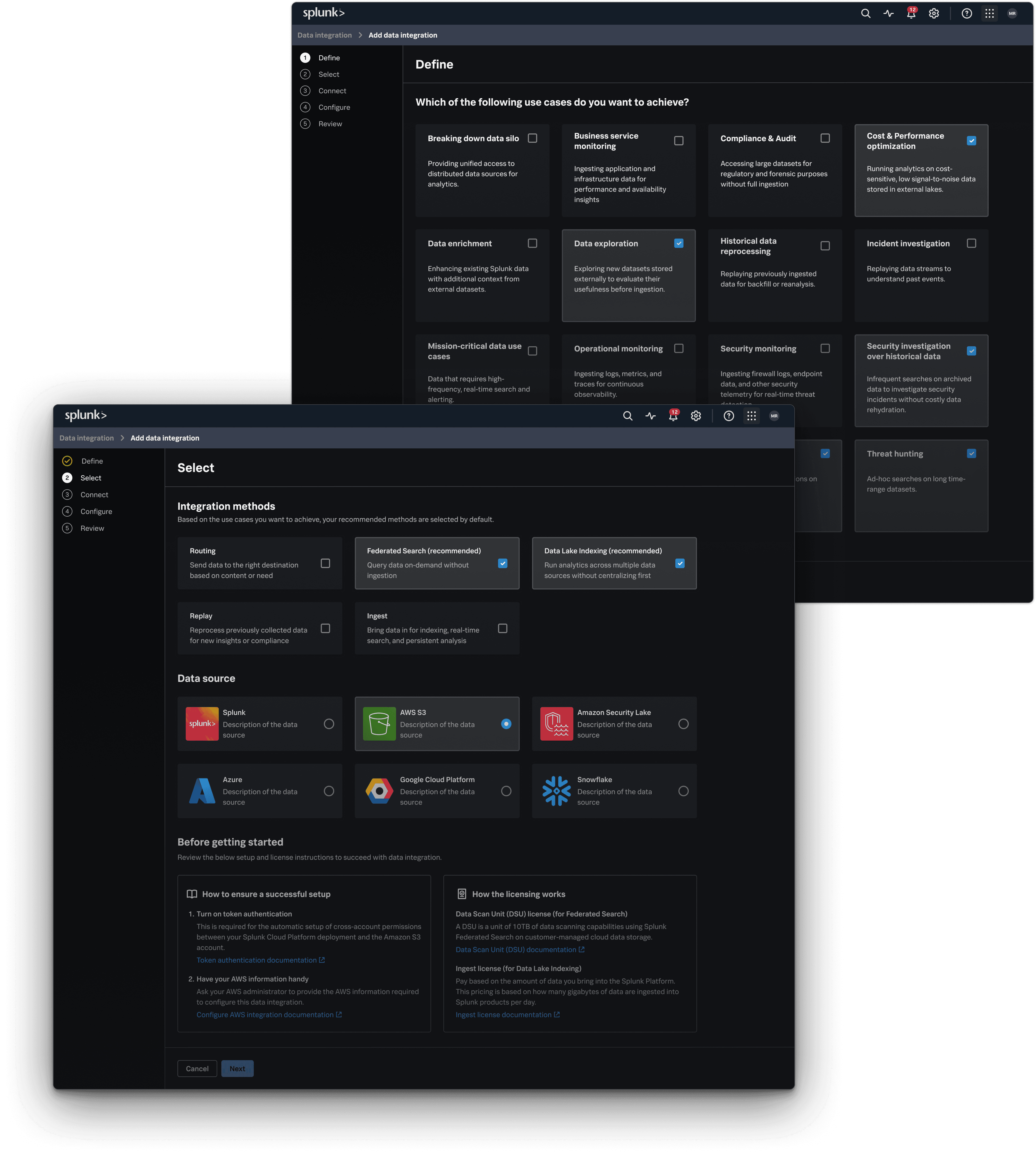Uncheck Federated Search recommended checkbox

pos(502,563)
